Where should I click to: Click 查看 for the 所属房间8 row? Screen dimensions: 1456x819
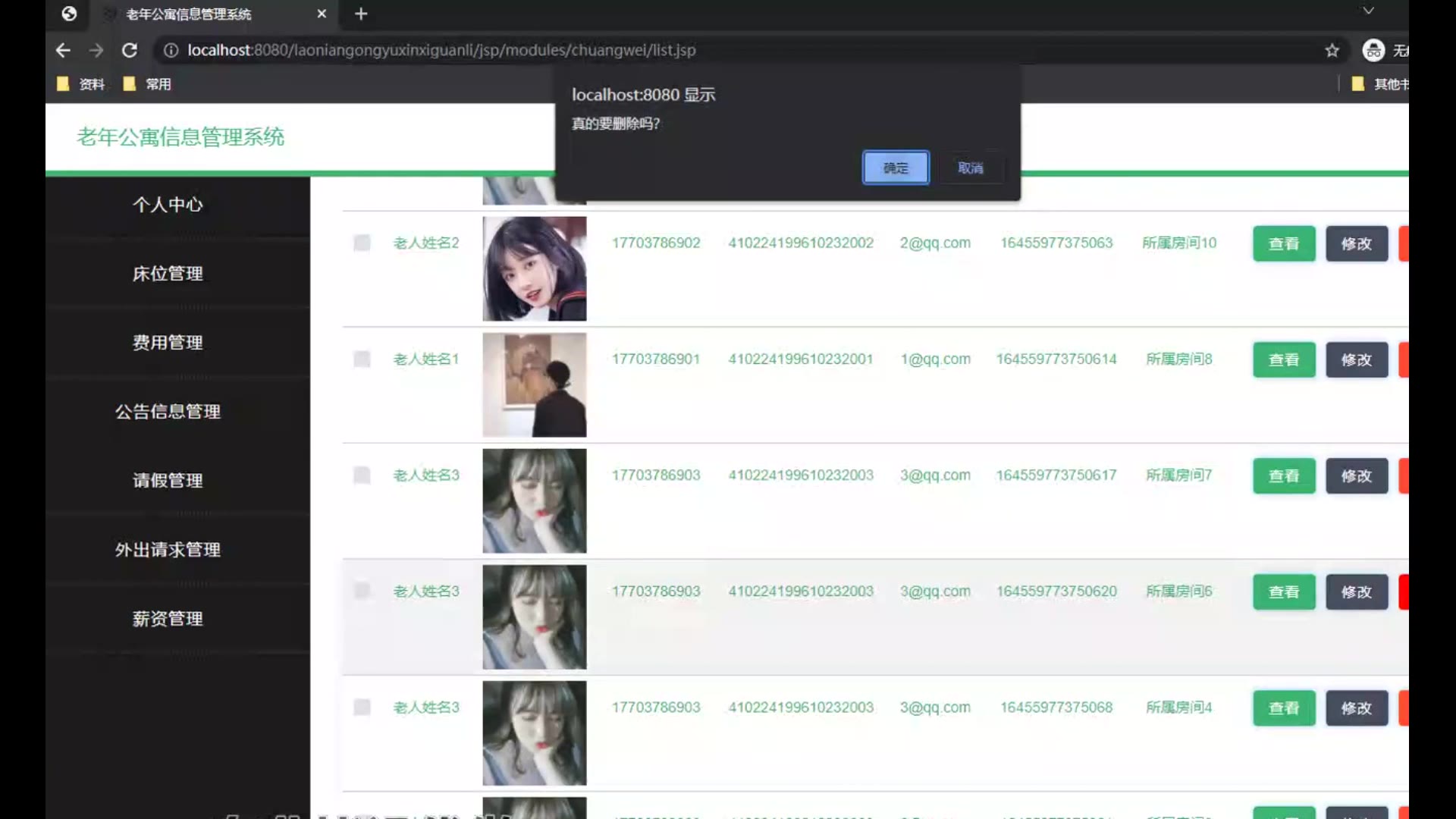1284,359
